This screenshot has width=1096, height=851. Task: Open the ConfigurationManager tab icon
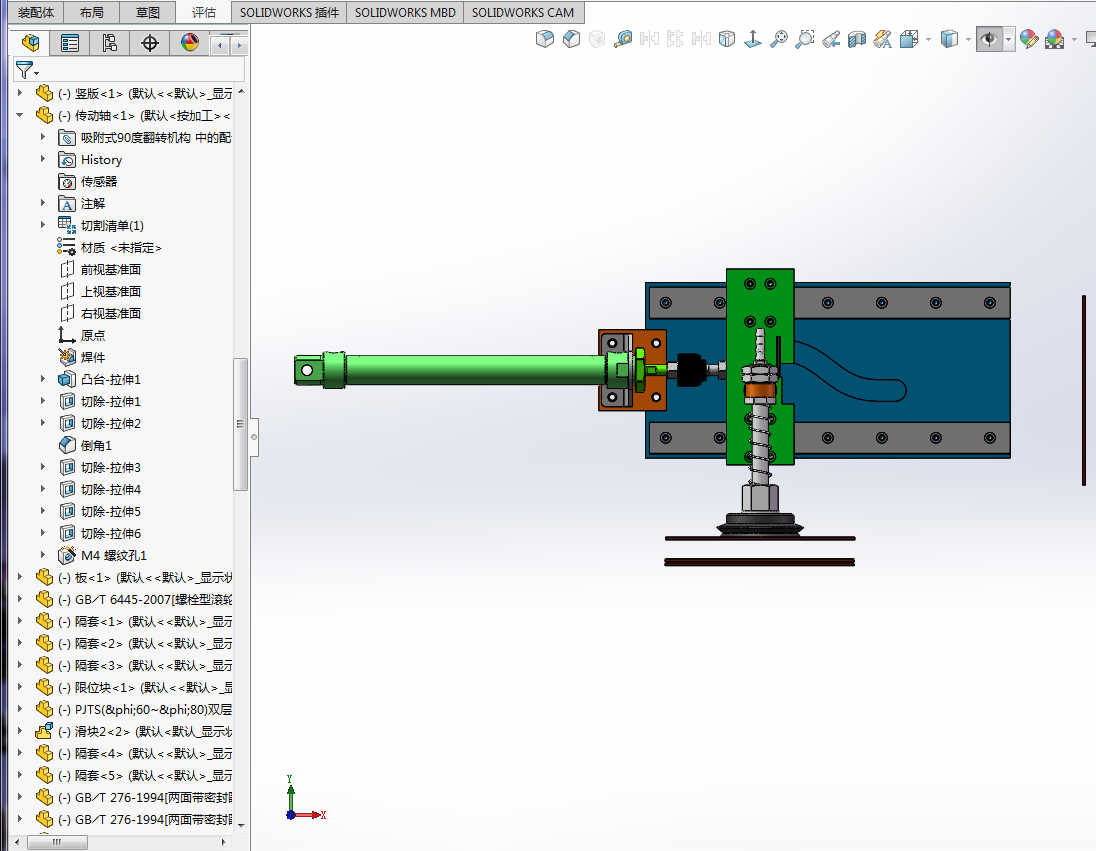coord(110,43)
